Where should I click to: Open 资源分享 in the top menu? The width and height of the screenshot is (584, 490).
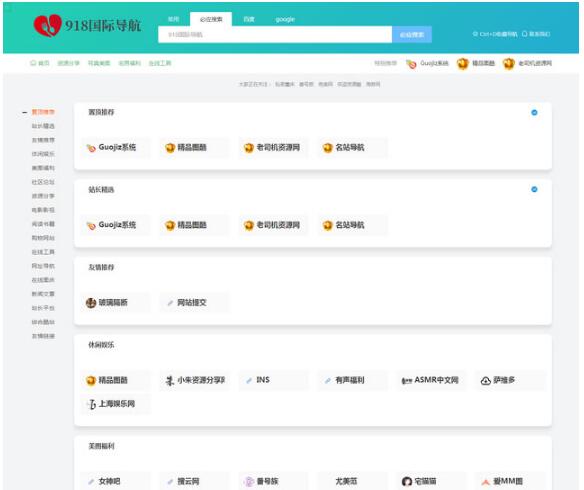(69, 63)
